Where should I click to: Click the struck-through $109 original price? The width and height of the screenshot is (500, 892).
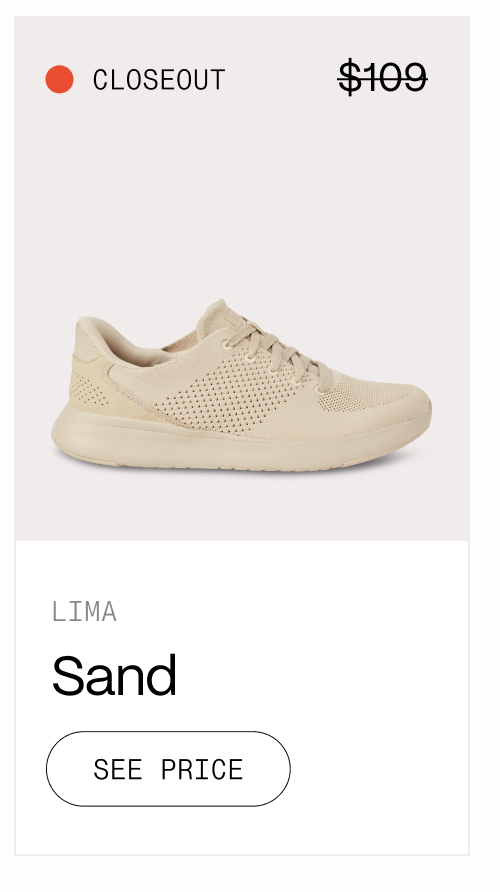pos(382,77)
